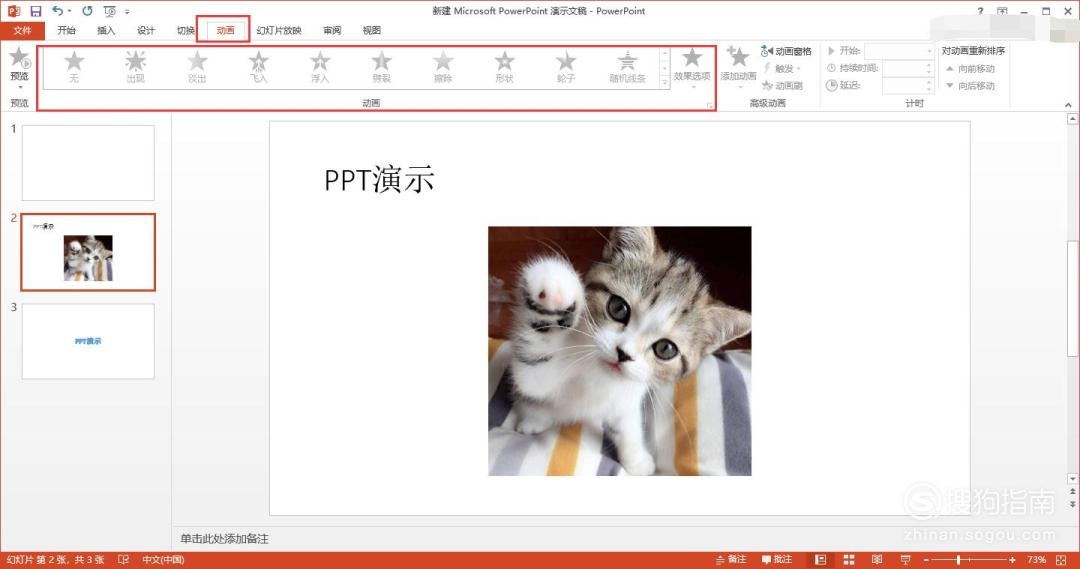Toggle the 动画窗格 pane
This screenshot has height=569, width=1080.
(786, 52)
